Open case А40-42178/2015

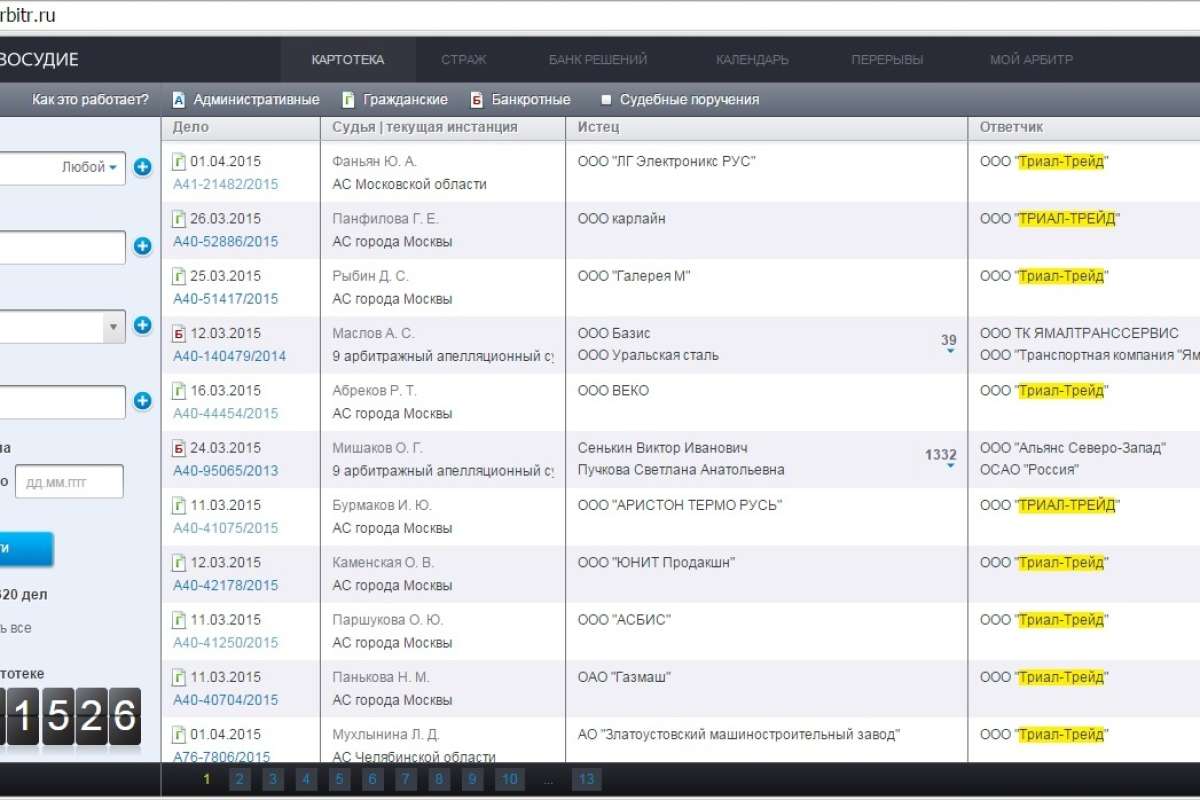[x=226, y=584]
